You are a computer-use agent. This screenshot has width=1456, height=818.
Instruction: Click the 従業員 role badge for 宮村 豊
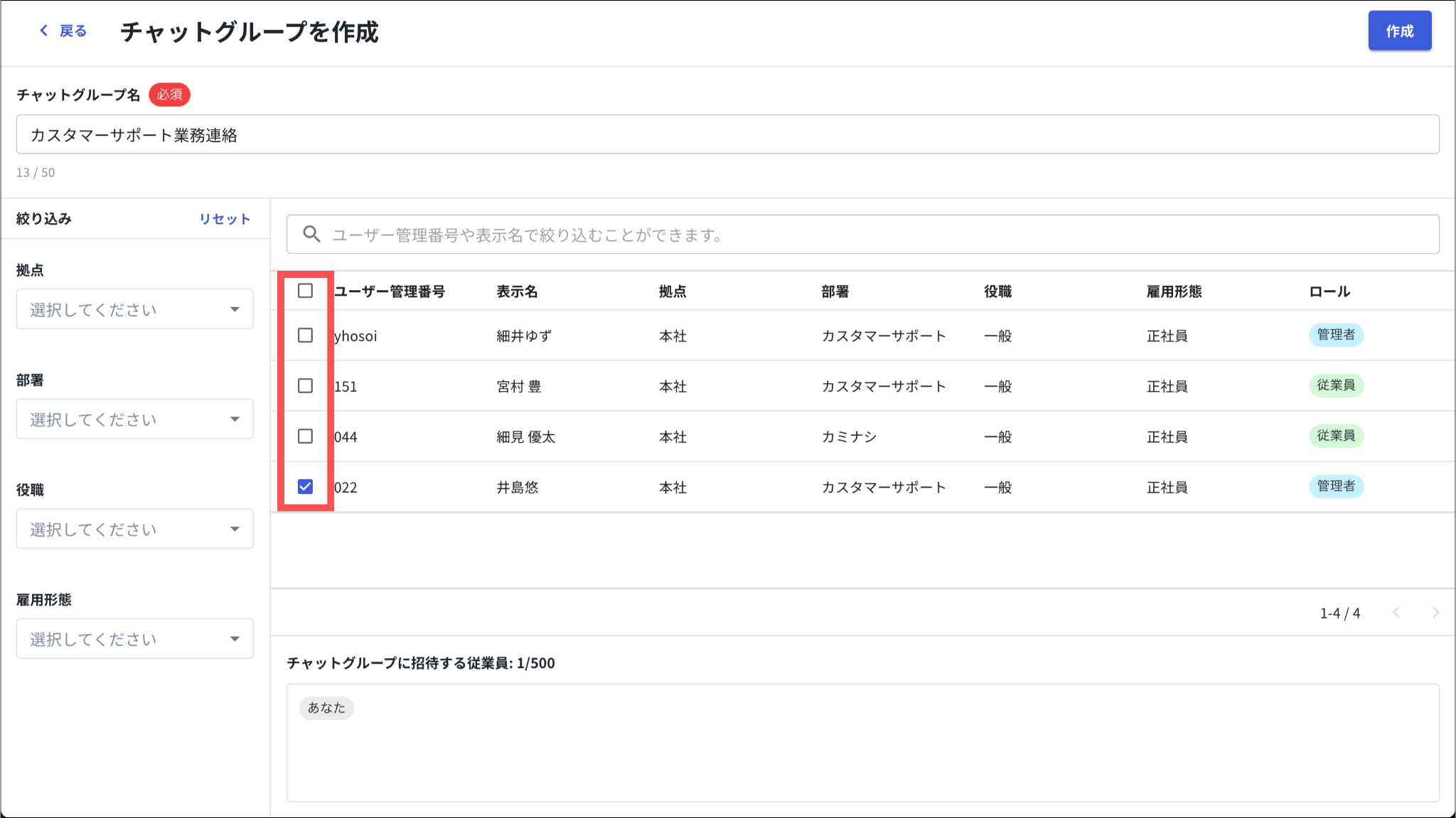click(1335, 385)
